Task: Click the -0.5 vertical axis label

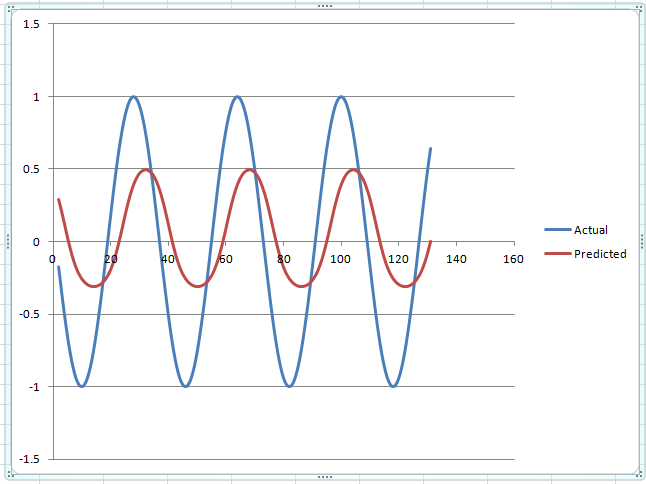Action: pyautogui.click(x=29, y=314)
